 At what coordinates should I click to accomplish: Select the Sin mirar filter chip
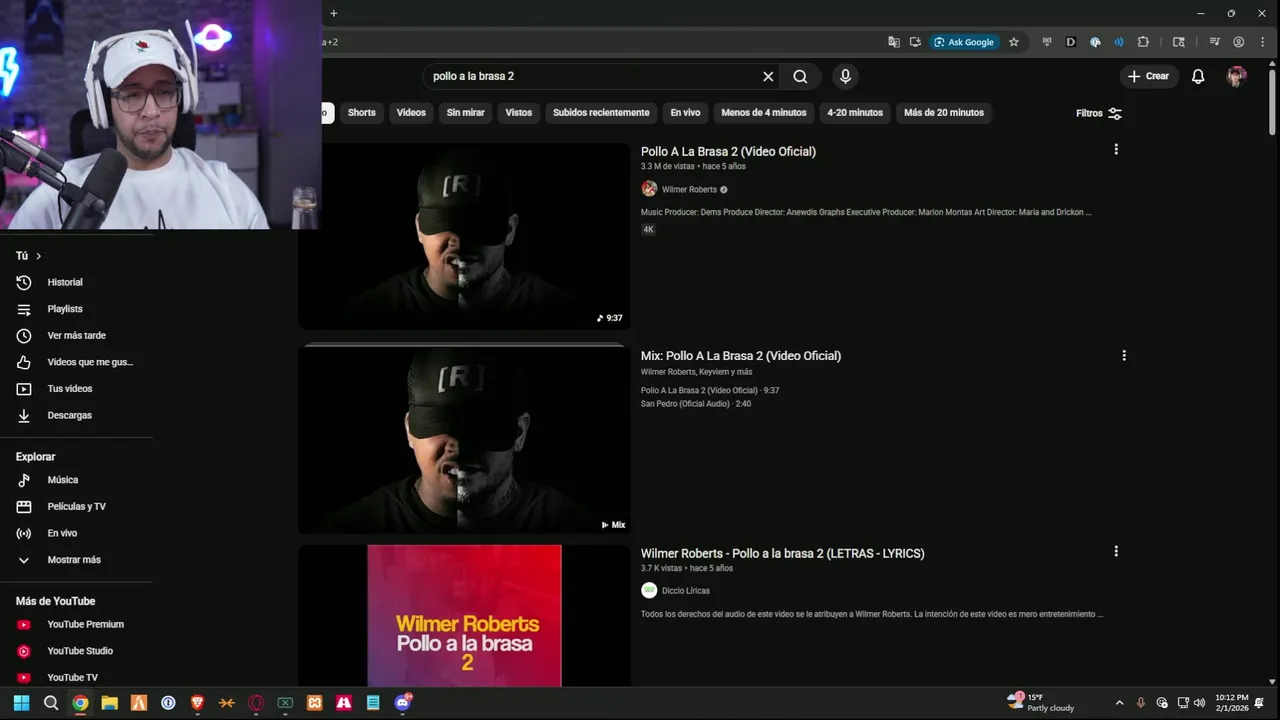point(465,113)
